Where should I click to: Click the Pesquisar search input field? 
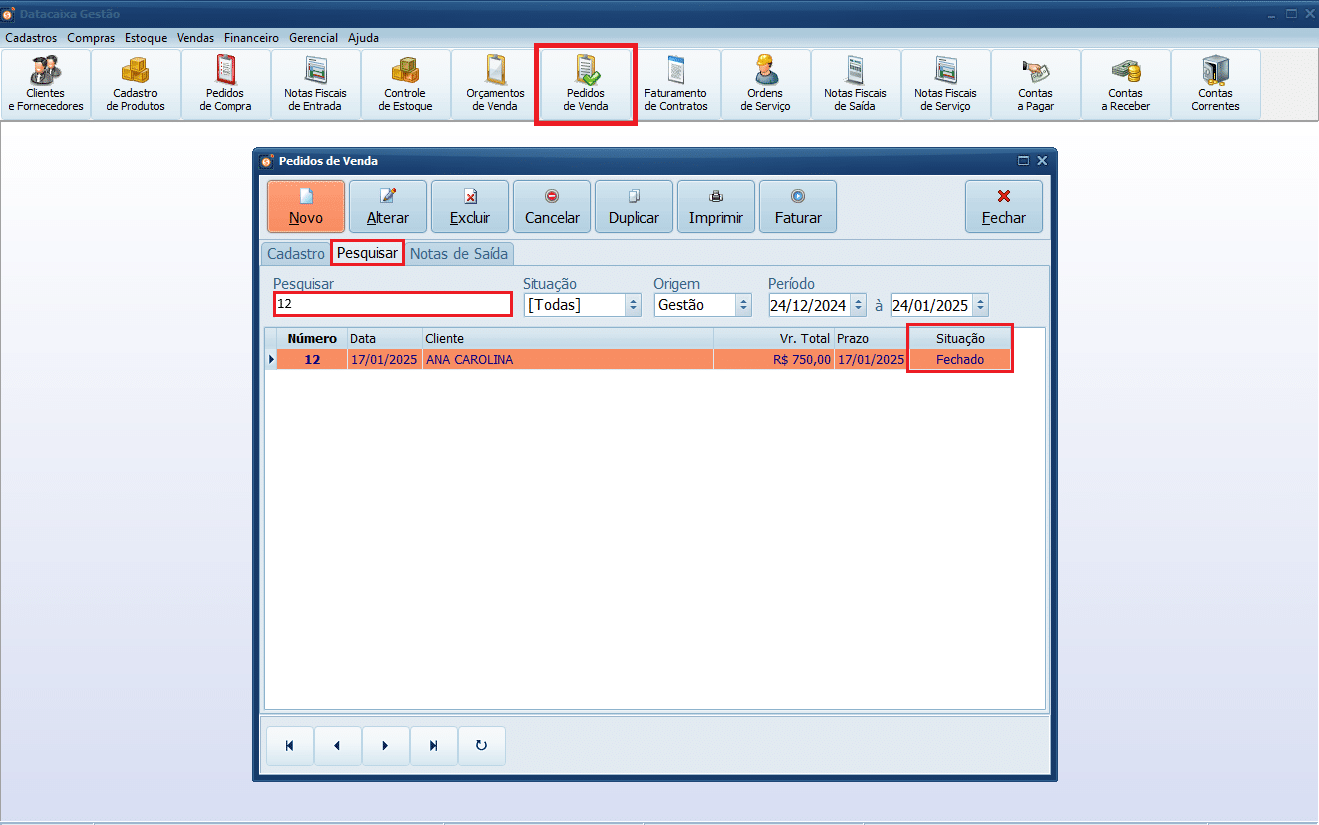[392, 304]
